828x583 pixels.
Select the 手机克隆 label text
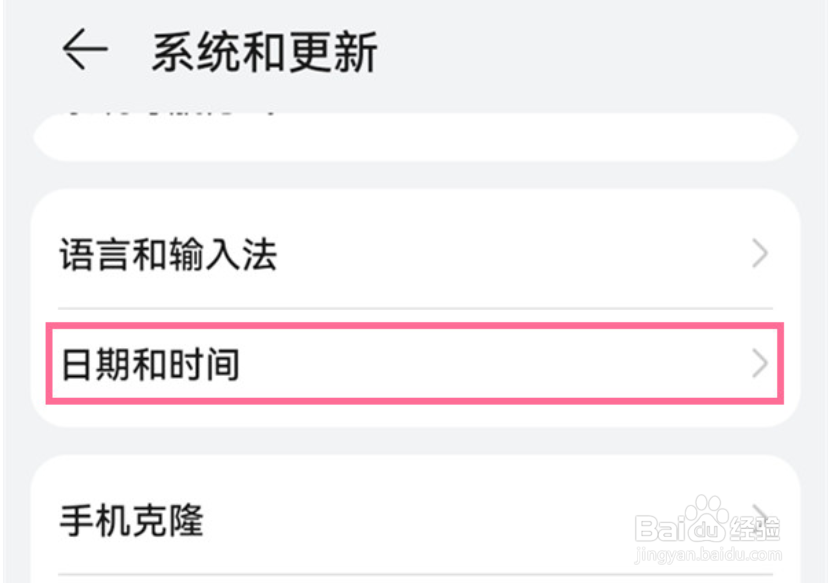pyautogui.click(x=131, y=521)
